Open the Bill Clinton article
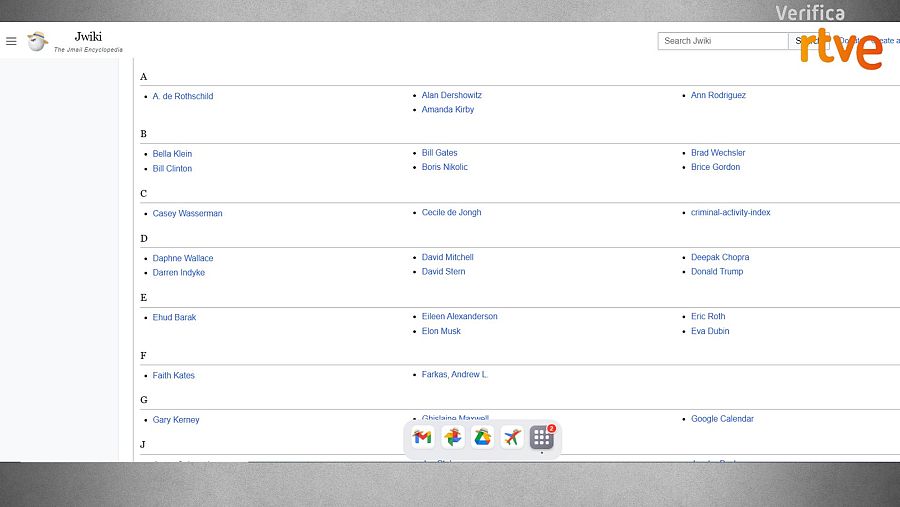900x507 pixels. click(x=172, y=168)
